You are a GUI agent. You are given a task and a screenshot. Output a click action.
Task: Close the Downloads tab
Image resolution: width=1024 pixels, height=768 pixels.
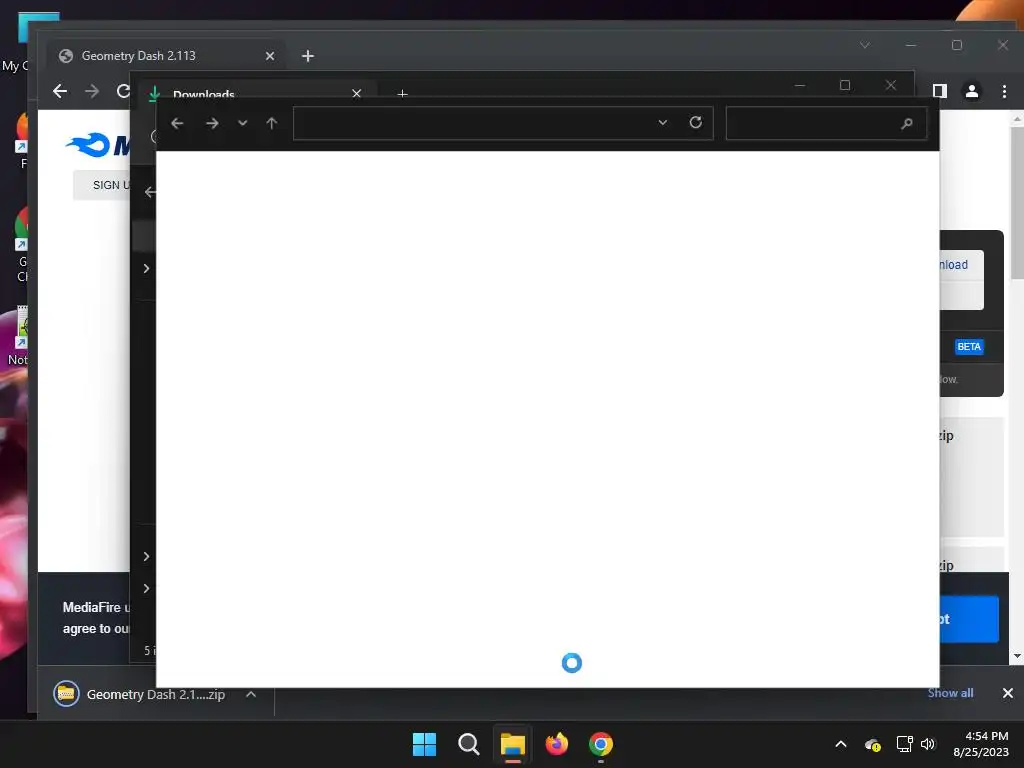tap(357, 93)
